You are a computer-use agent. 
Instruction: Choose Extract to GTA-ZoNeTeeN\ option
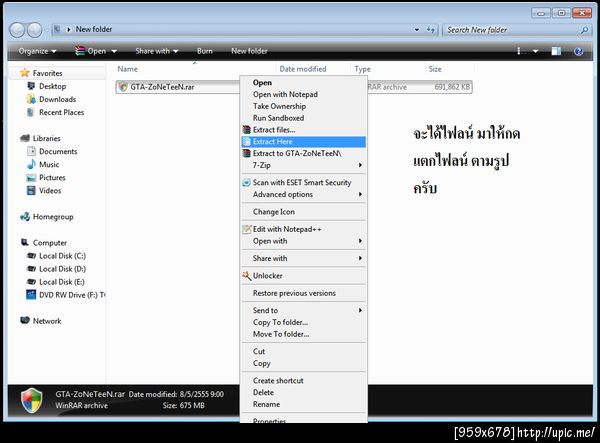click(x=303, y=153)
